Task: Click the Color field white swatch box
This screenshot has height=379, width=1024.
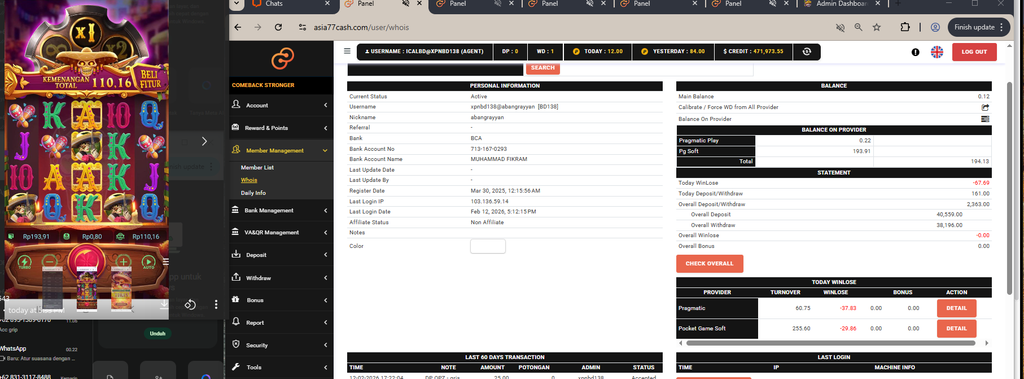Action: click(488, 246)
